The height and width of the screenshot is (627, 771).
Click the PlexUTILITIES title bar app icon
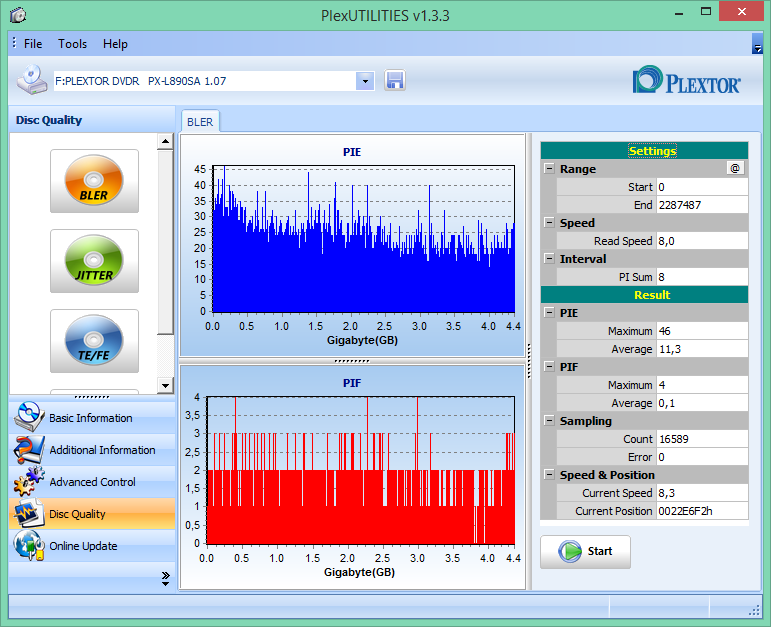18,15
